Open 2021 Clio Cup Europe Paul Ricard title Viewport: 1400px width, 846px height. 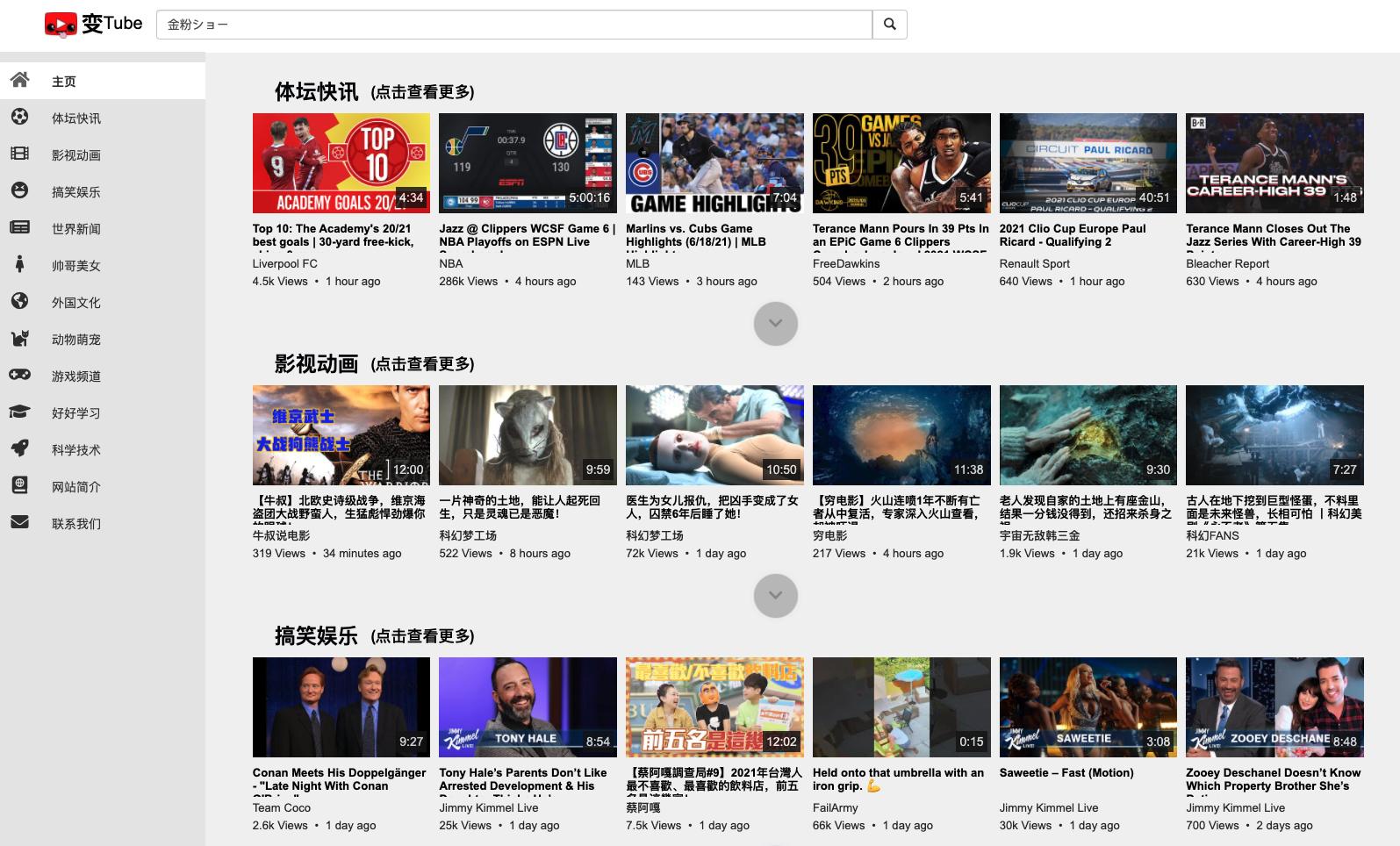[x=1088, y=235]
